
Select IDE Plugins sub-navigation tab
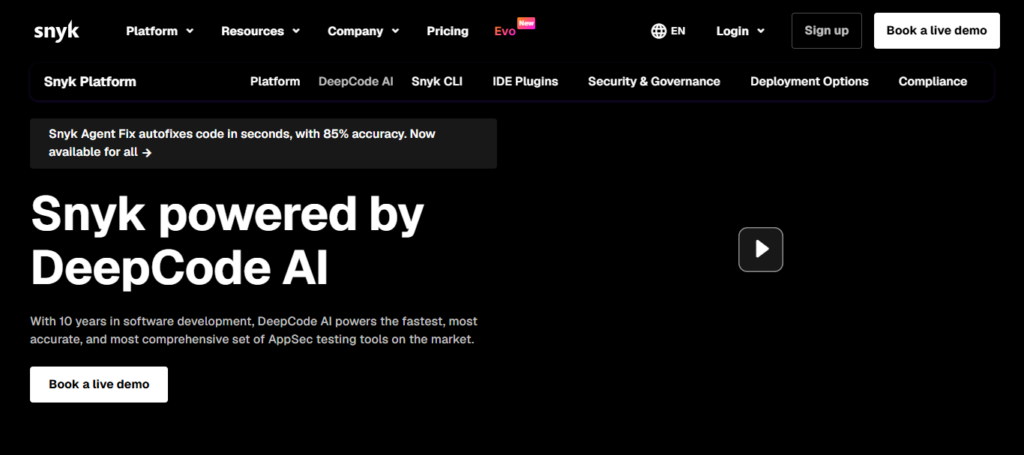pos(525,82)
